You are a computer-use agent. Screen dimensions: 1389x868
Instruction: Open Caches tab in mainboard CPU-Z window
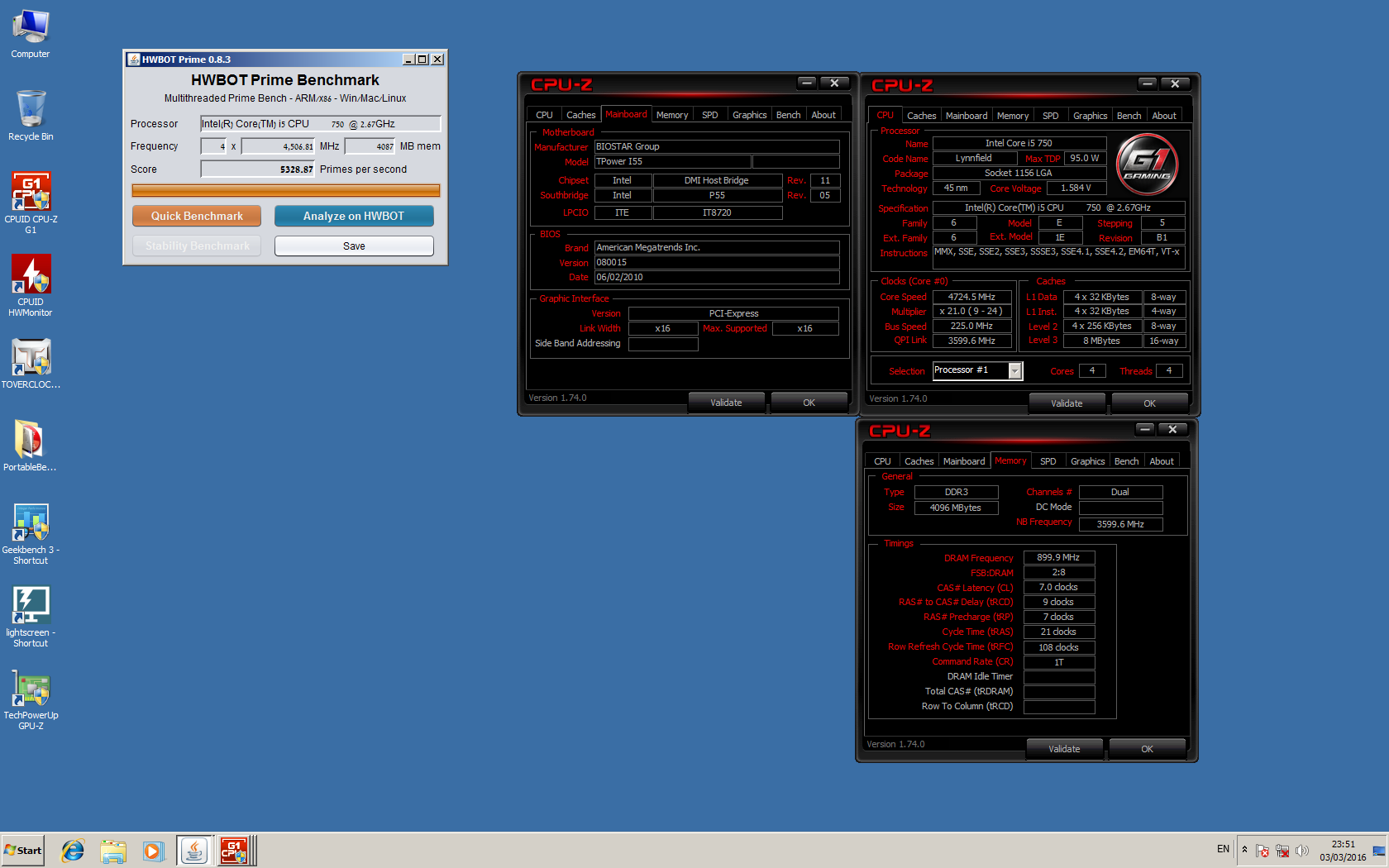click(580, 115)
